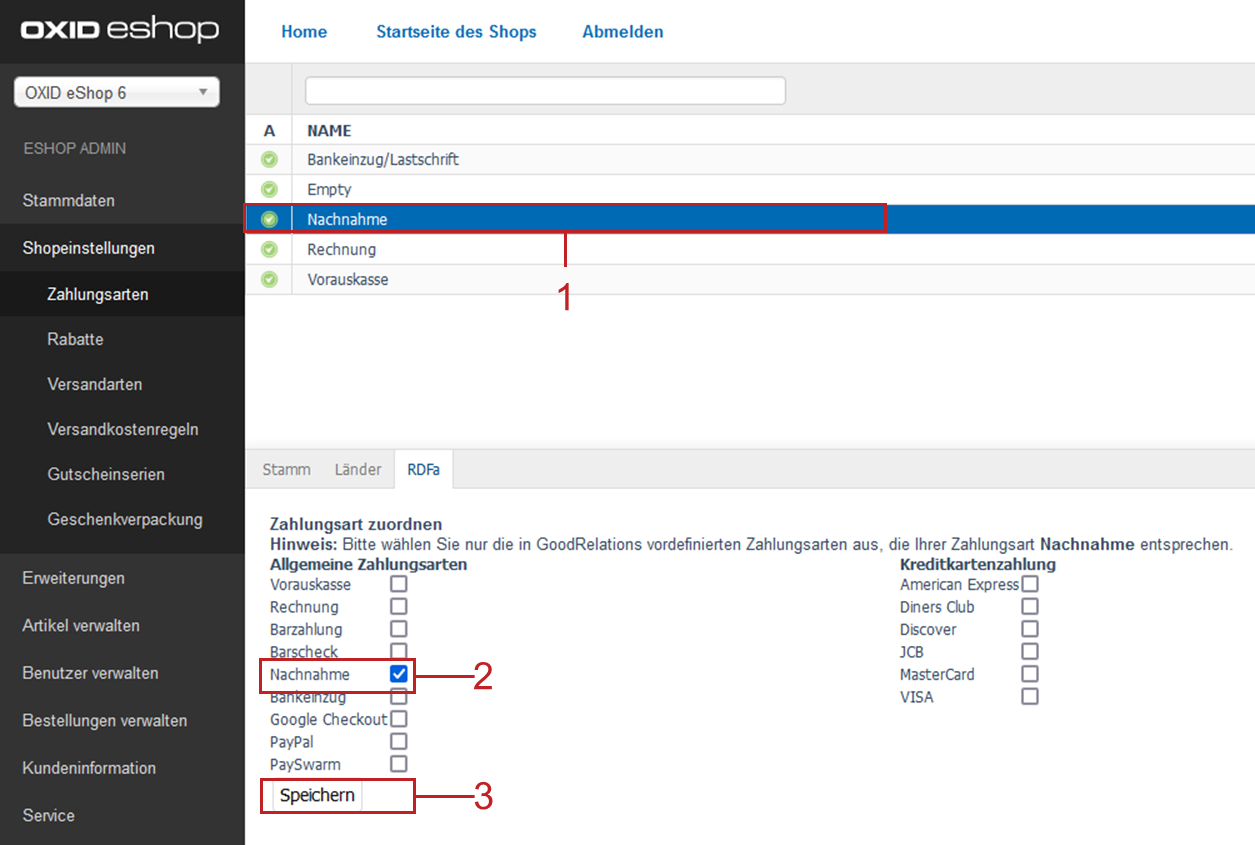
Task: Switch to the Länder tab
Action: pos(358,469)
